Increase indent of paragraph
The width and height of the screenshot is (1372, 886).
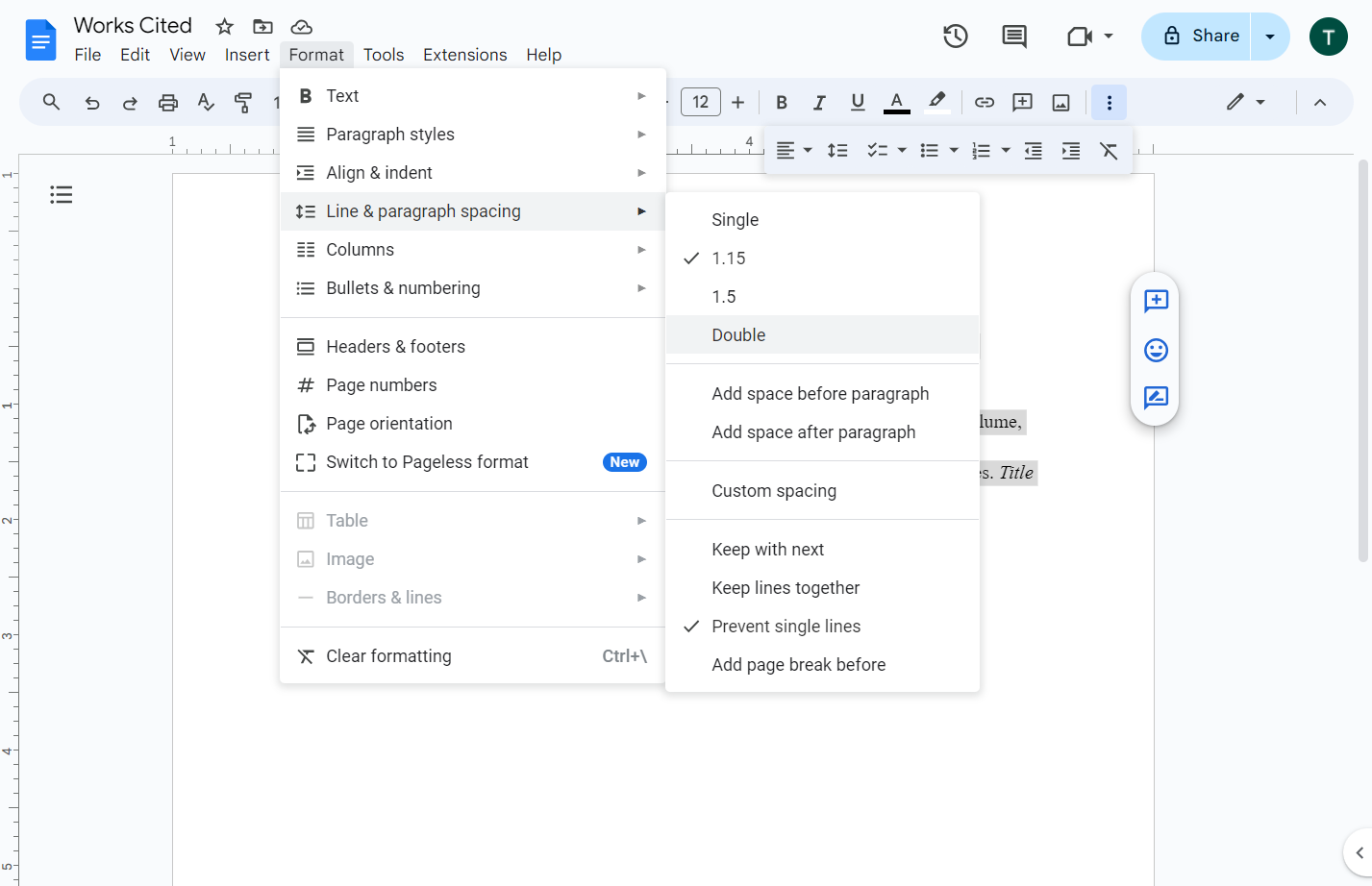click(x=1071, y=150)
